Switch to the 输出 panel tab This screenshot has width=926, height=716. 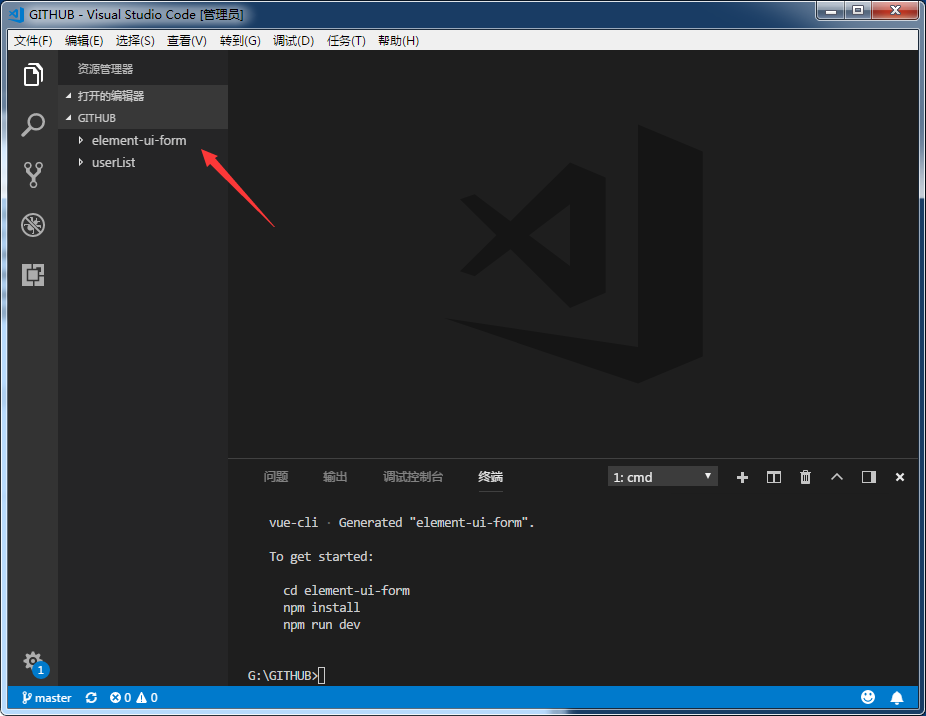(x=335, y=477)
